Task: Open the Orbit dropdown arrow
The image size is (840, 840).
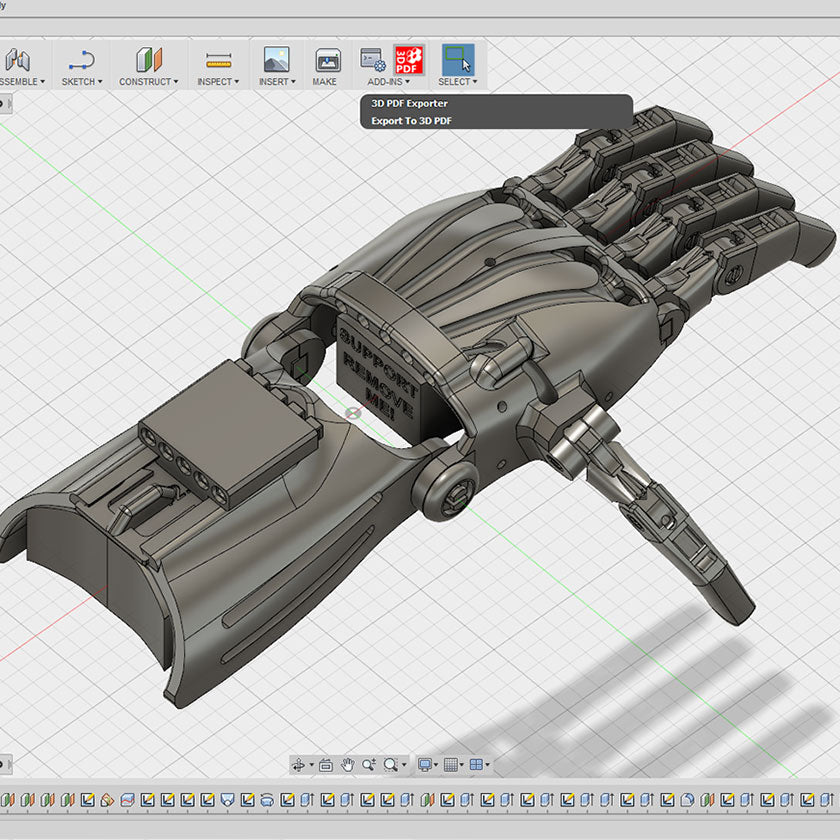Action: 311,765
